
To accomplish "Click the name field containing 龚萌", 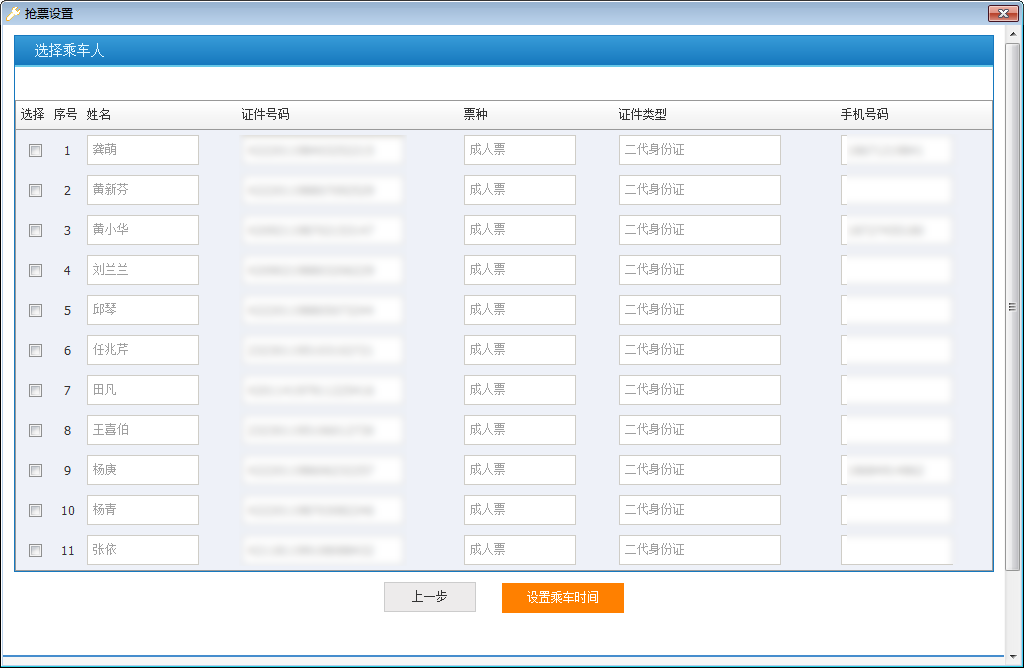I will pos(143,150).
